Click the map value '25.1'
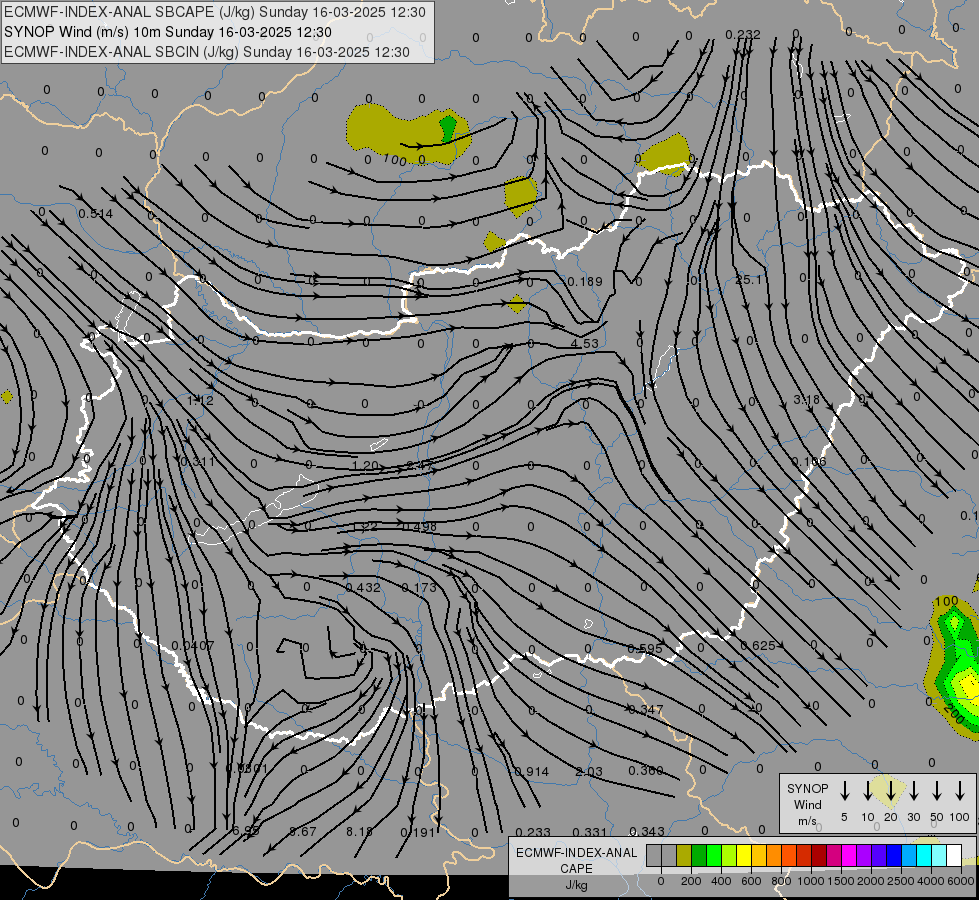The image size is (979, 900). tap(748, 279)
